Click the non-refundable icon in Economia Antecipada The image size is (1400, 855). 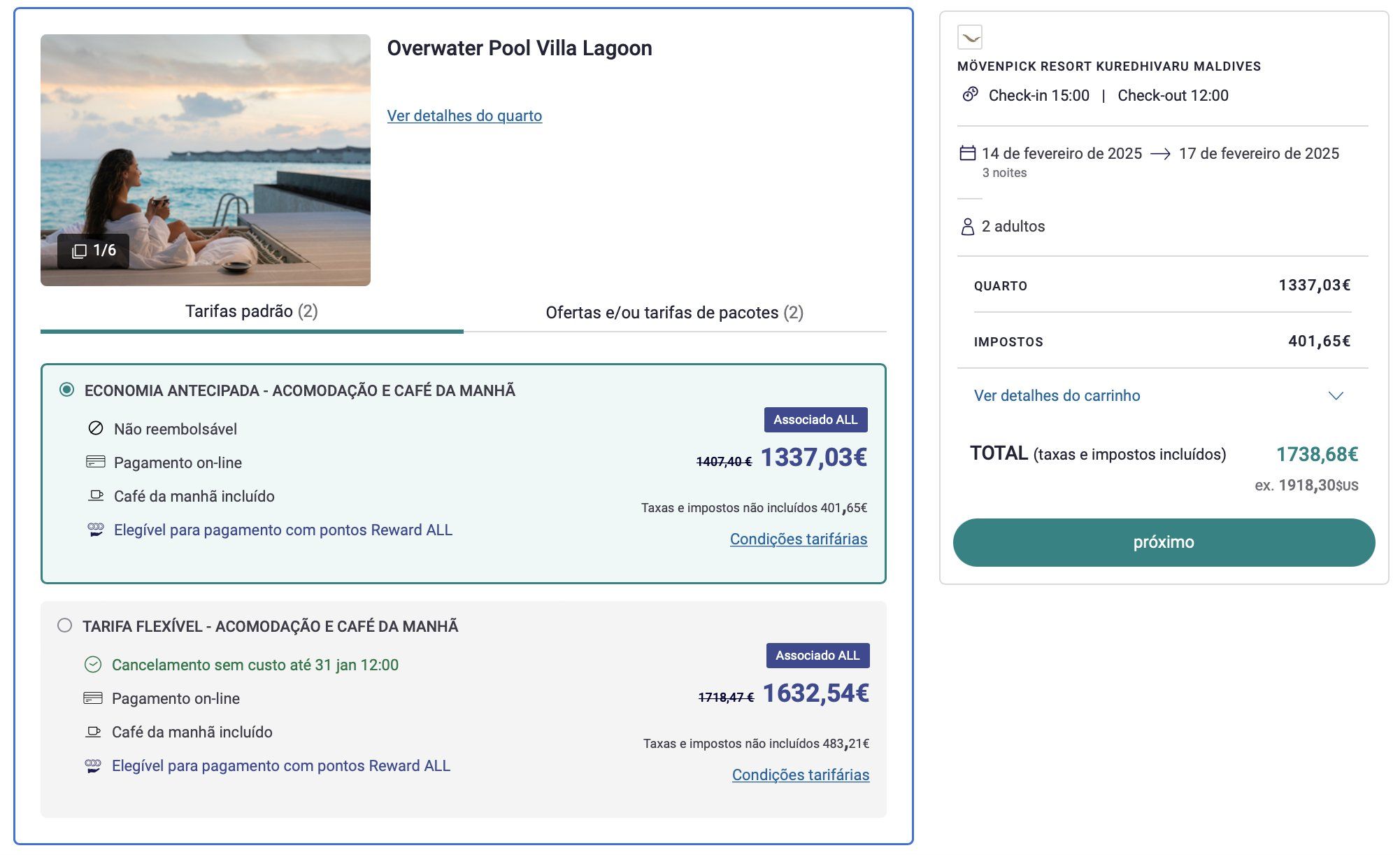[96, 428]
